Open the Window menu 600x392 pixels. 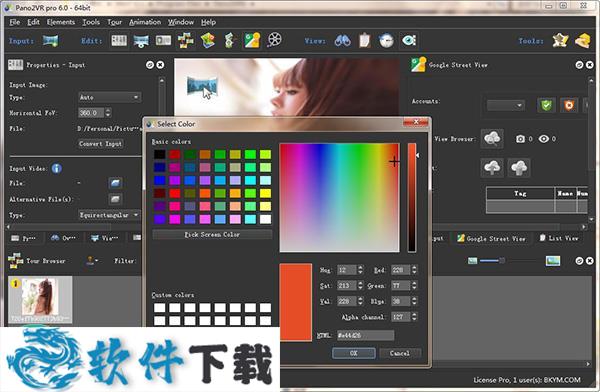pos(181,22)
